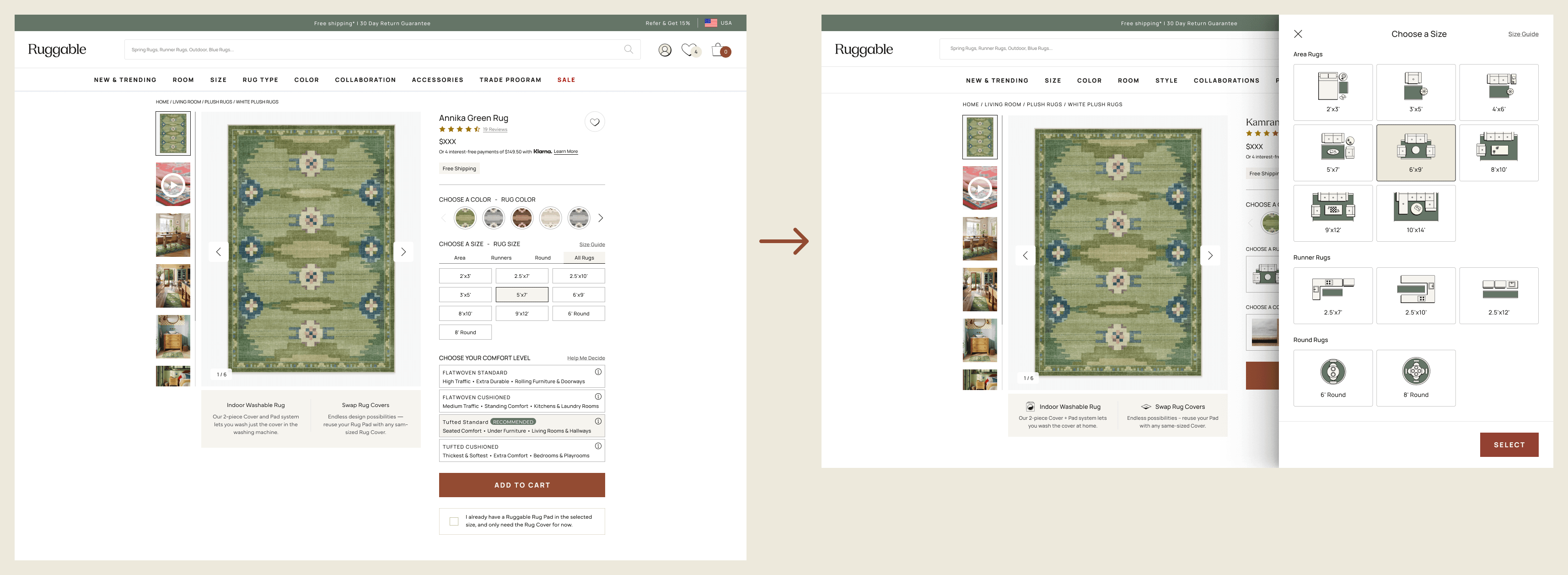Pick the 2'x3' area rug card in size panel

(x=1333, y=92)
